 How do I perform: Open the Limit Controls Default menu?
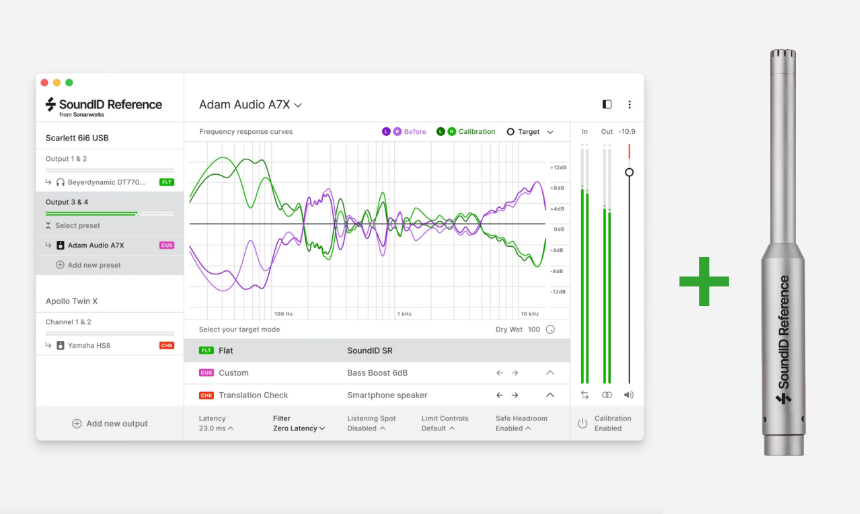[x=445, y=423]
